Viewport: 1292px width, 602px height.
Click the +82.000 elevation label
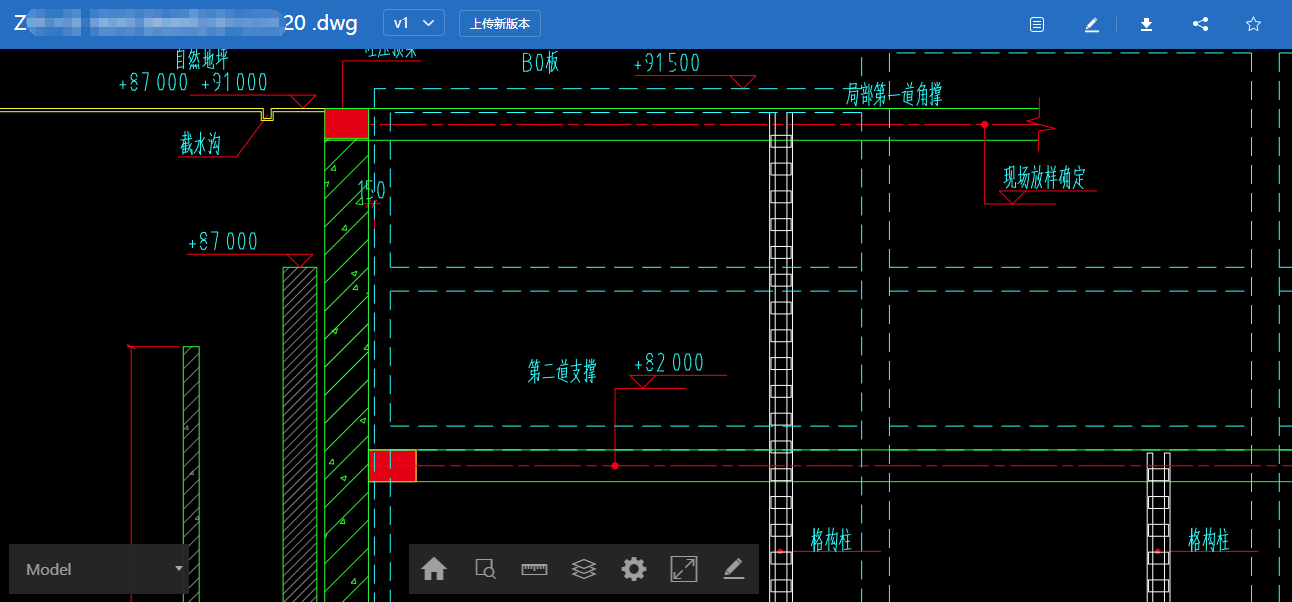669,363
